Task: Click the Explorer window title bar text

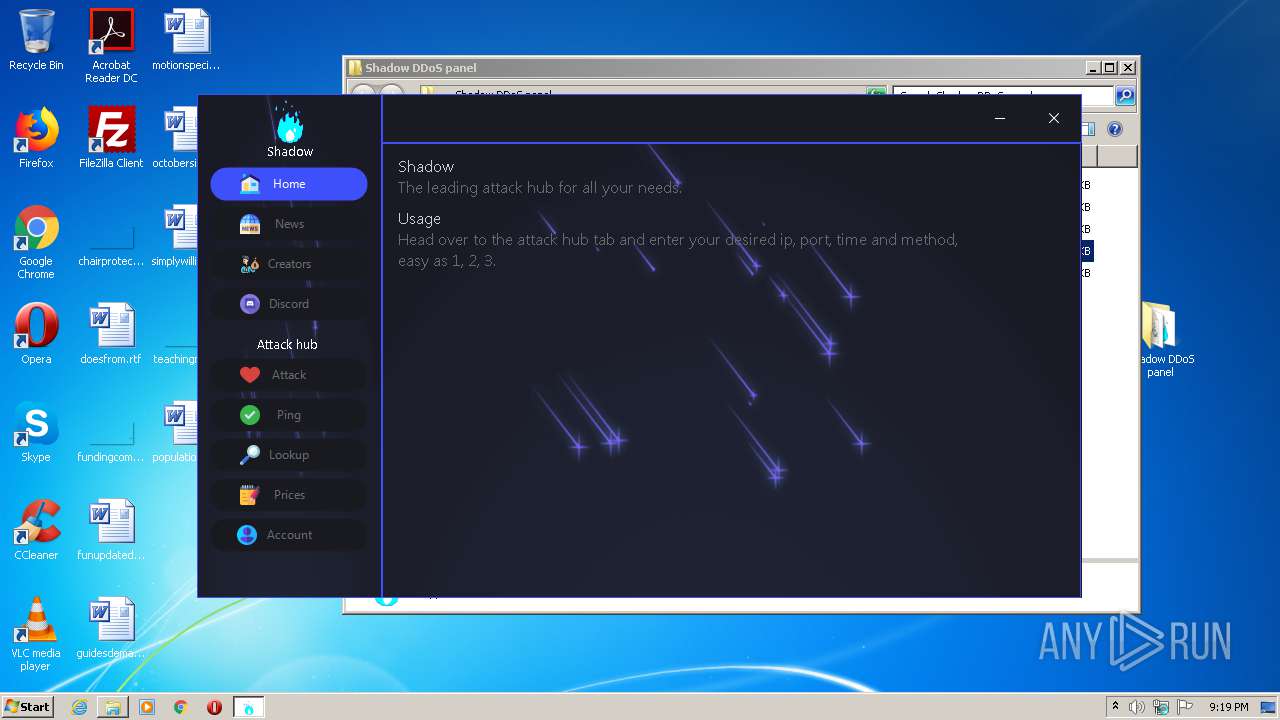Action: pos(420,68)
